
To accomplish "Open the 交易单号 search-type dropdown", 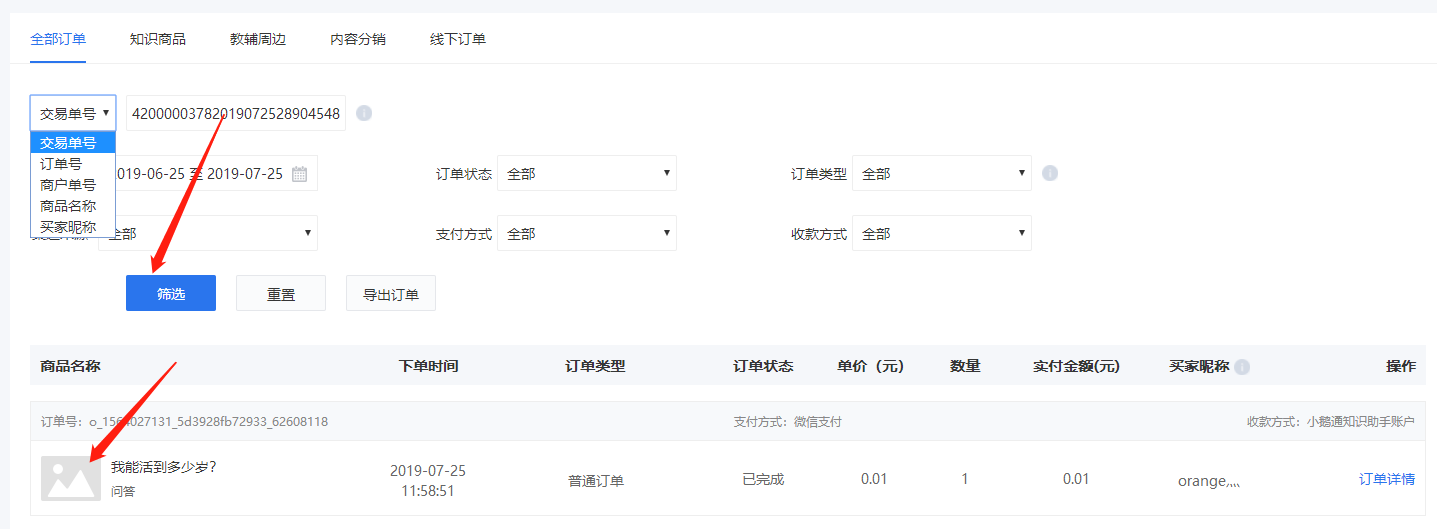I will pos(73,113).
